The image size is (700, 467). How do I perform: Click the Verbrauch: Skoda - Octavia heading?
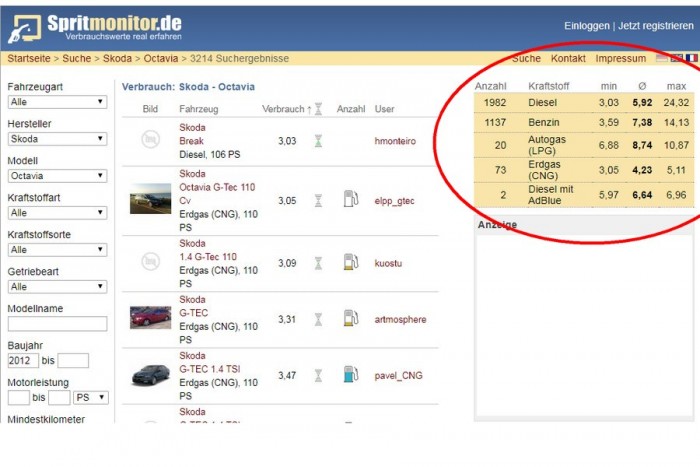[x=188, y=87]
